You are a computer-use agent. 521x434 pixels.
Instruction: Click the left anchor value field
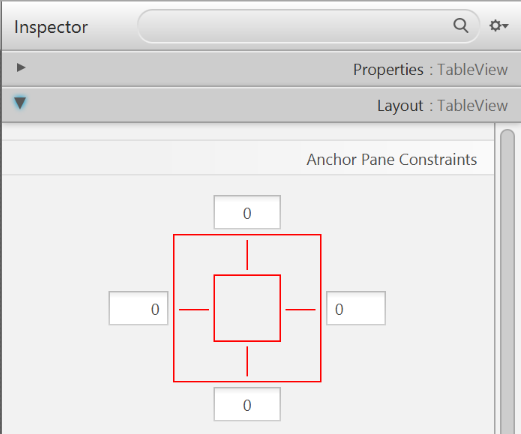[138, 308]
